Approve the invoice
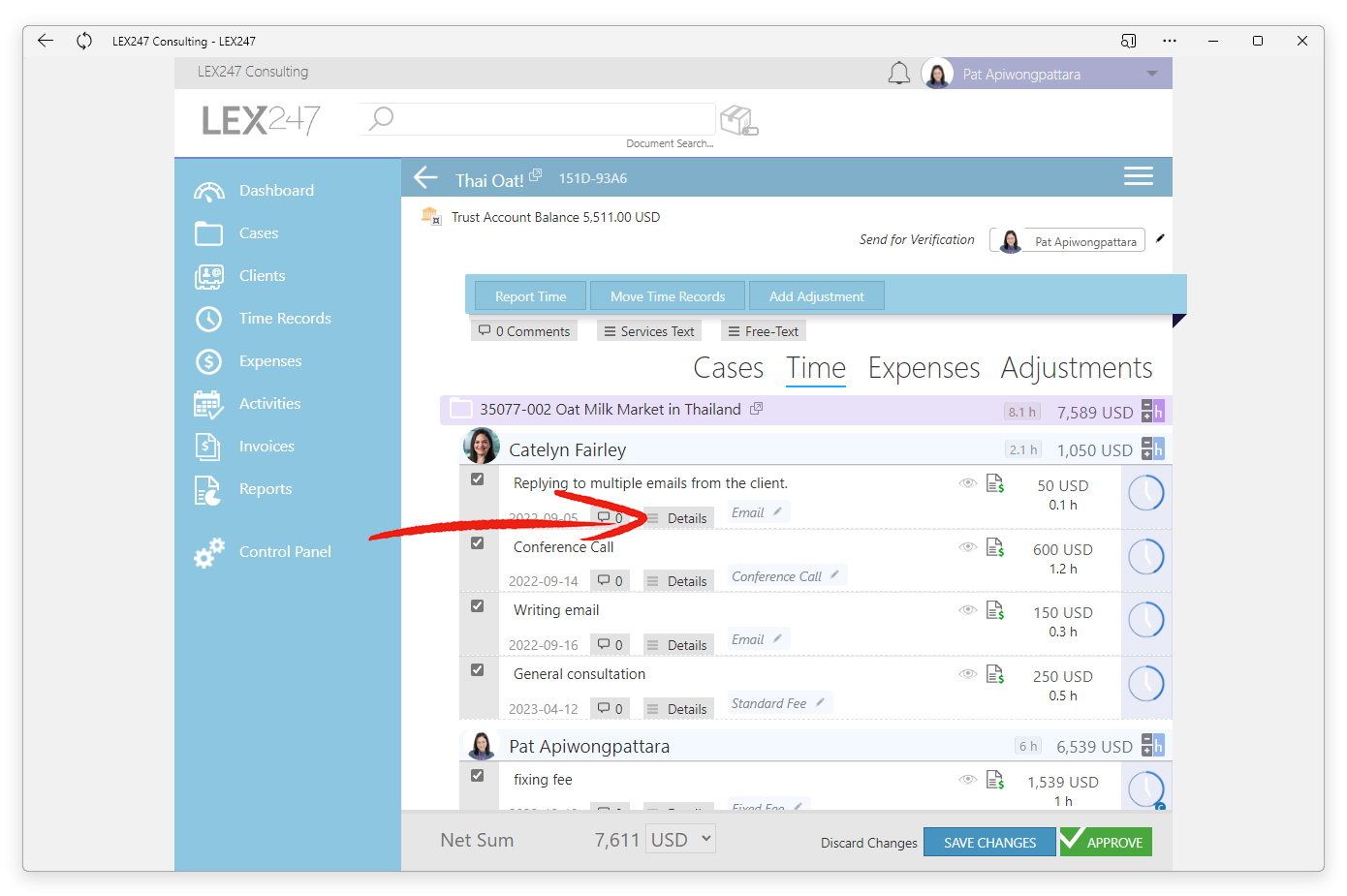Image resolution: width=1347 pixels, height=896 pixels. pyautogui.click(x=1106, y=842)
